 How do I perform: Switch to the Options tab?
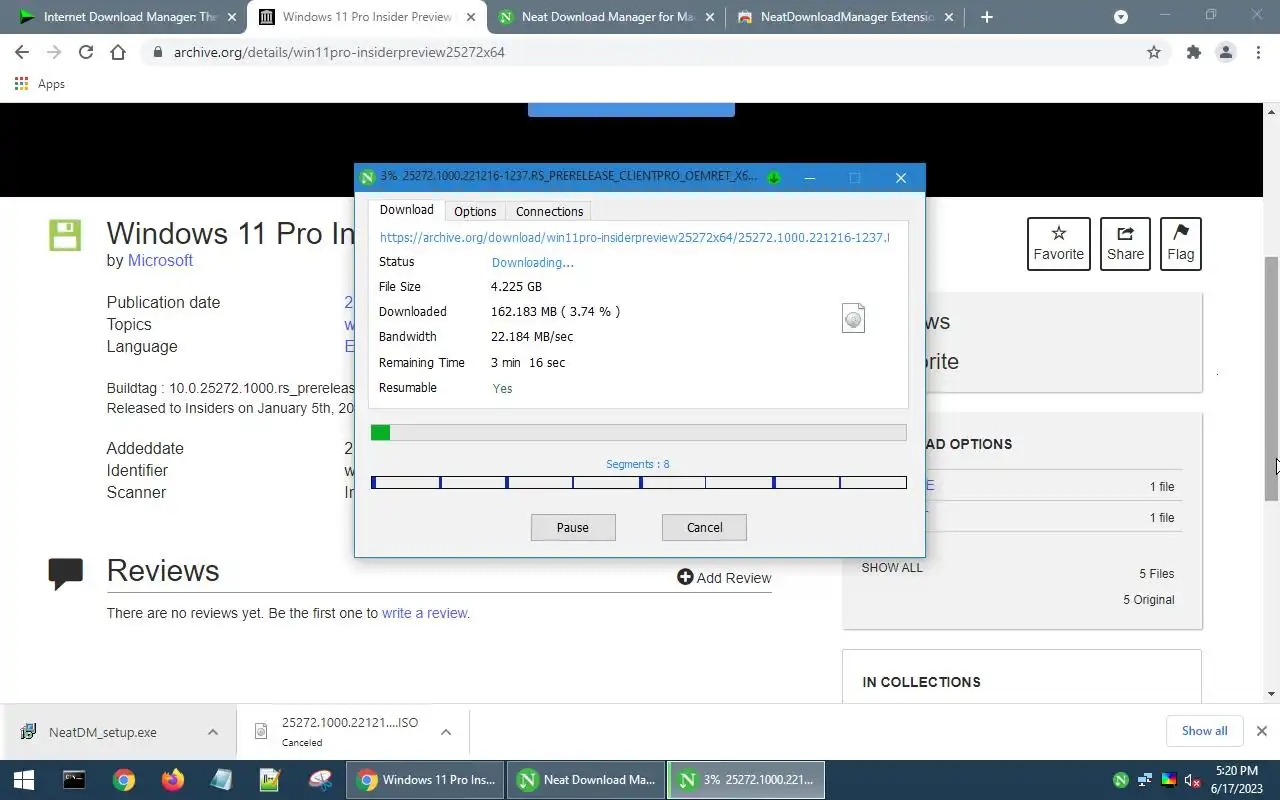tap(475, 211)
